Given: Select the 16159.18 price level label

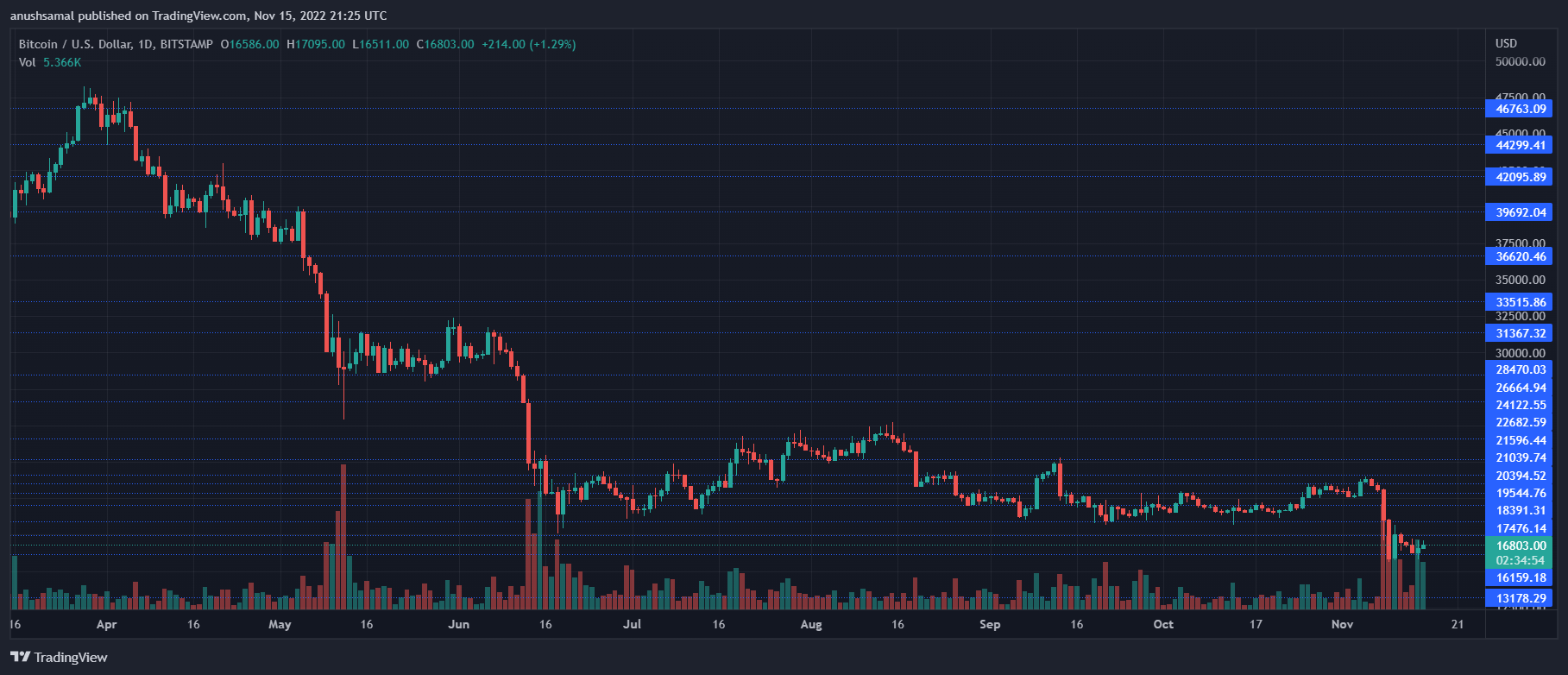Looking at the screenshot, I should click(1520, 577).
